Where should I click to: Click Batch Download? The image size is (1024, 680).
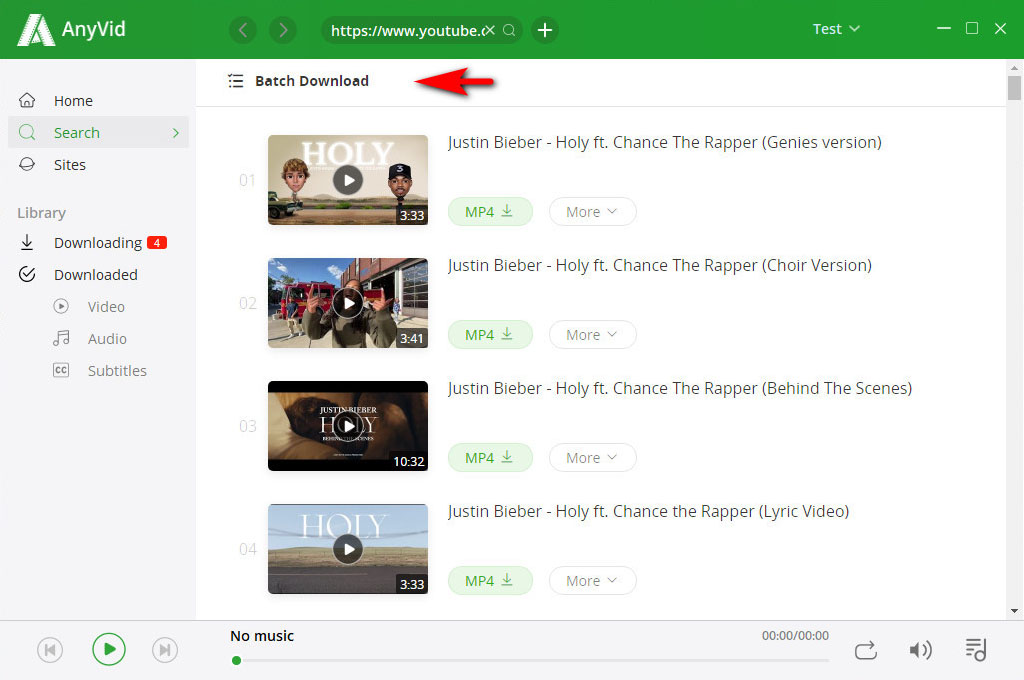[x=312, y=81]
